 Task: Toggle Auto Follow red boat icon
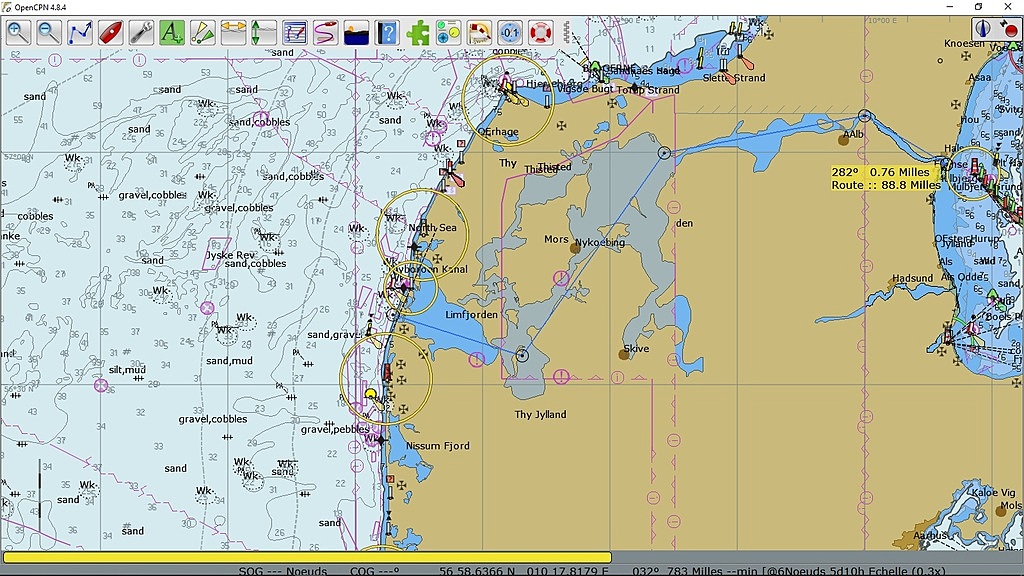[110, 32]
